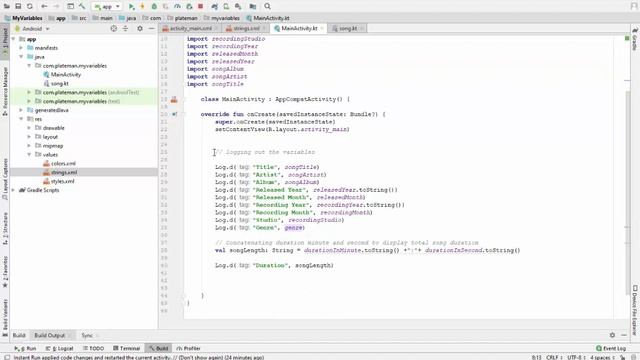Expand Gradle Scripts node
This screenshot has width=640, height=360.
14,190
